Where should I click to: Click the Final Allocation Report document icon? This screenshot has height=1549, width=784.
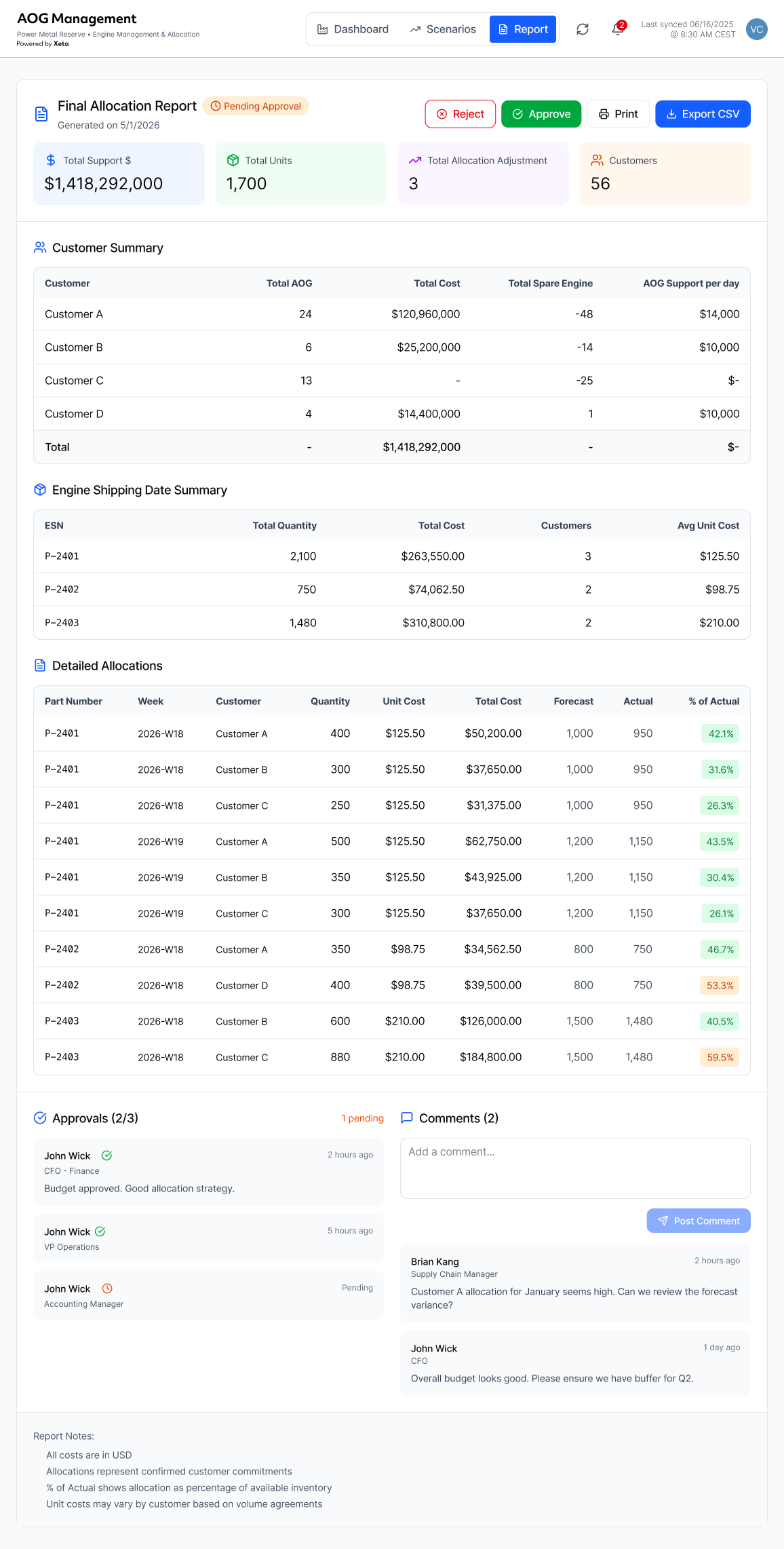[41, 114]
